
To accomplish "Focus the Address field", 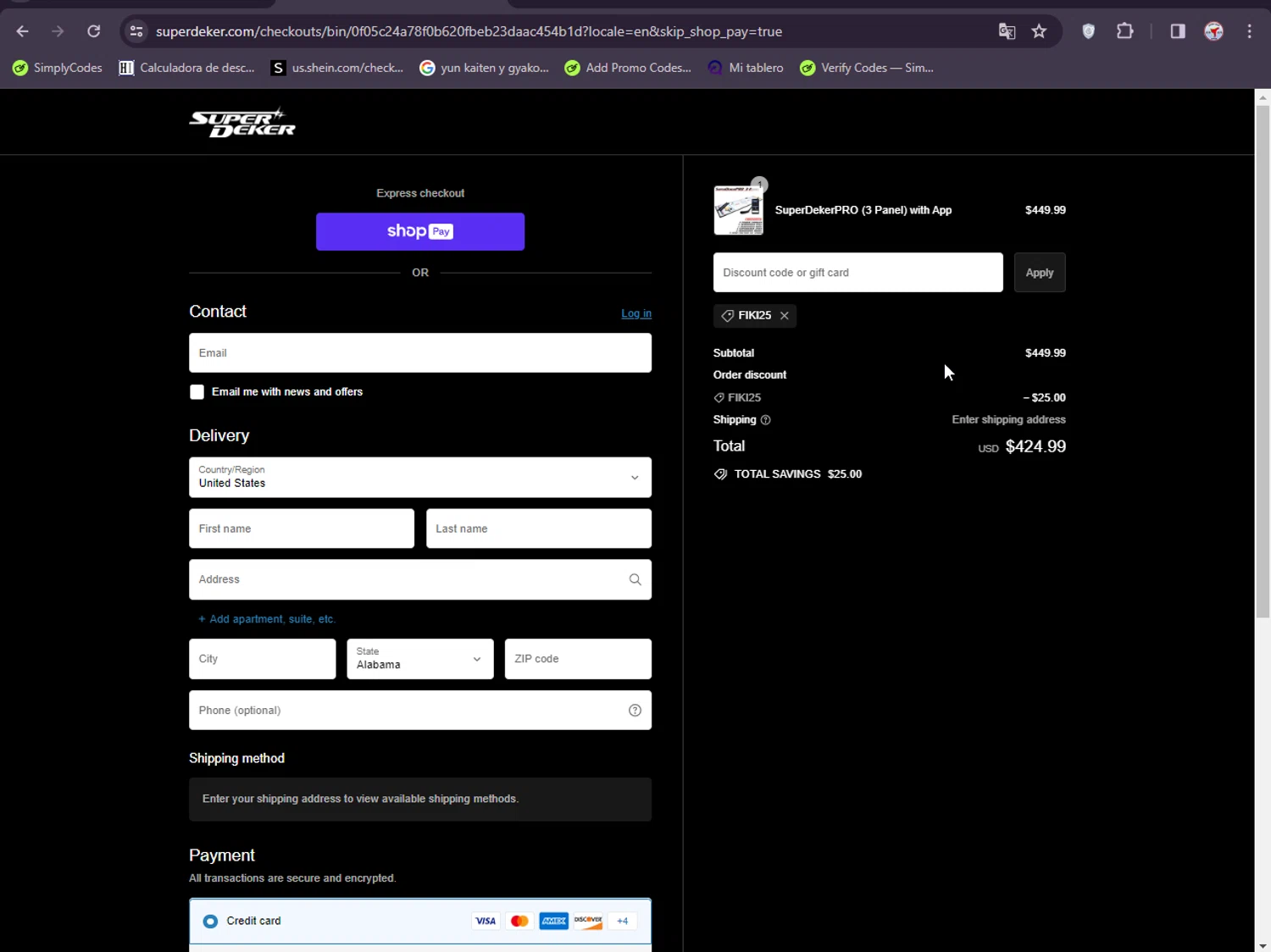I will (x=420, y=579).
